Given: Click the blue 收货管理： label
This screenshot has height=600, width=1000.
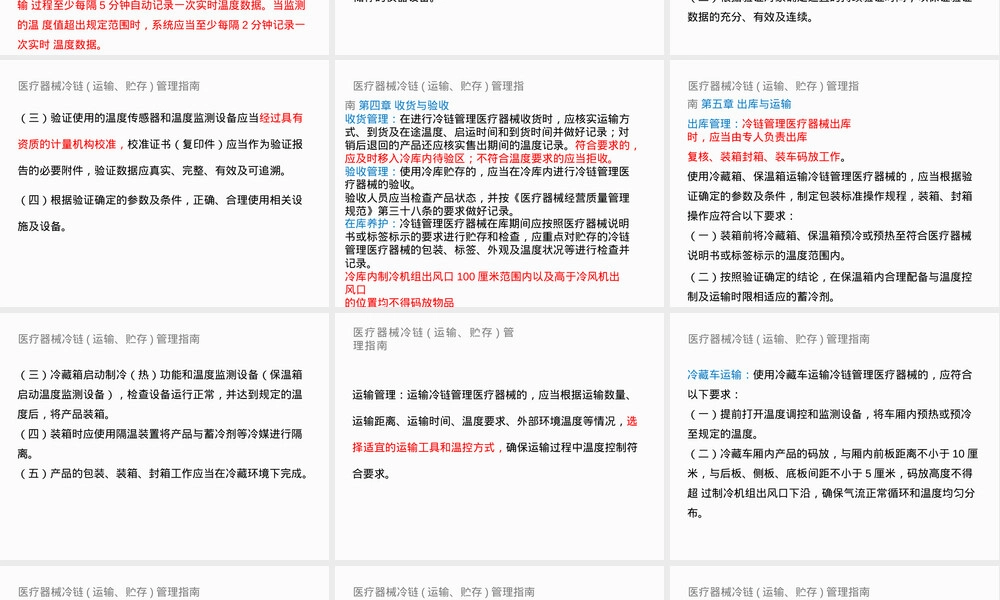Looking at the screenshot, I should tap(372, 119).
